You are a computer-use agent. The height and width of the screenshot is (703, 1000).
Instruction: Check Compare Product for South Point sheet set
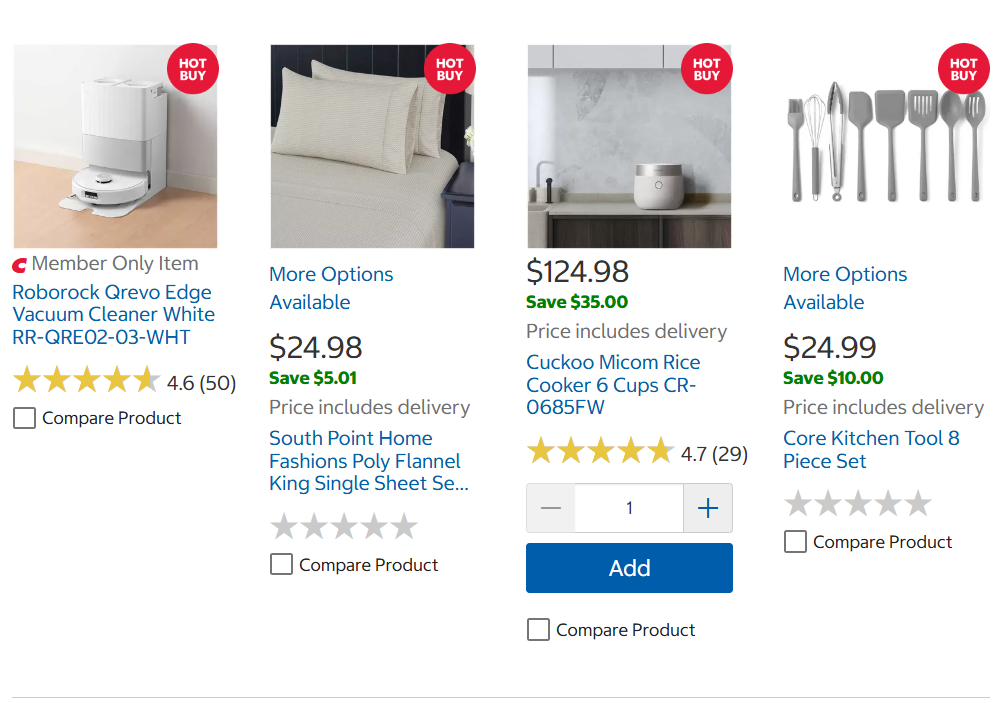(x=281, y=565)
